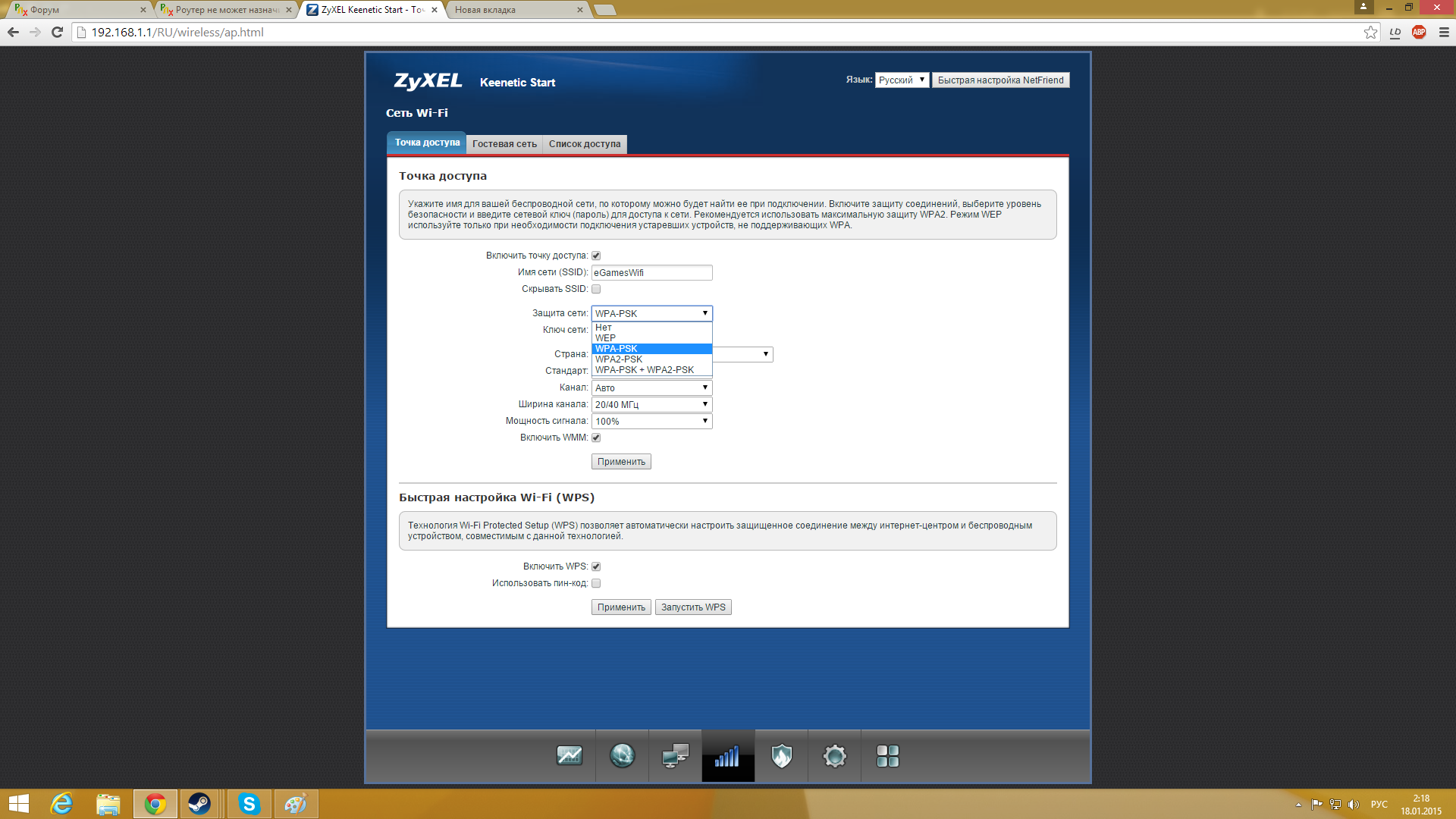Click 'Быстрая настройка NetFriend' button
This screenshot has height=819, width=1456.
(1000, 80)
